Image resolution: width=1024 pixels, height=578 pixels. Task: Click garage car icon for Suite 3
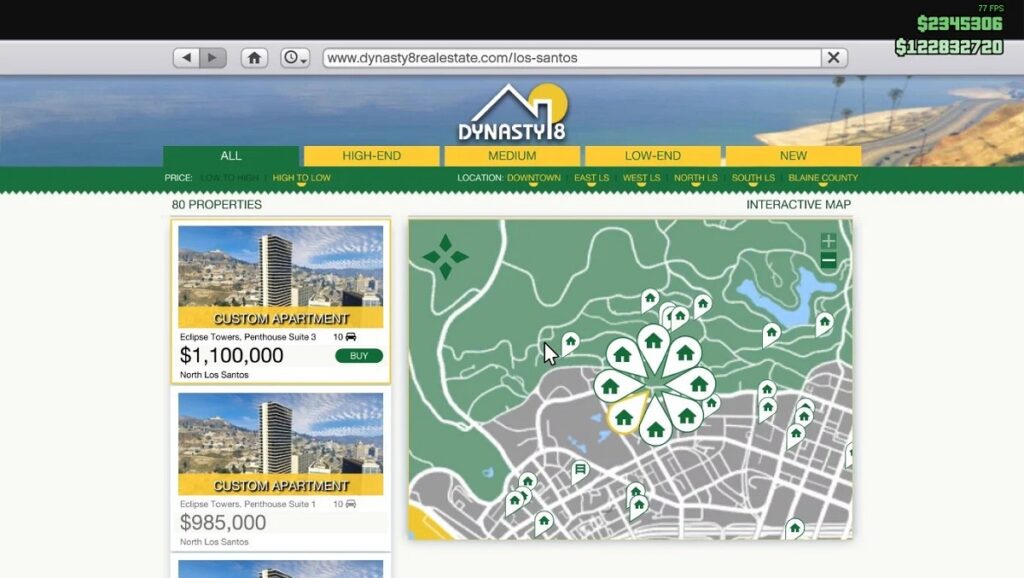click(x=351, y=337)
